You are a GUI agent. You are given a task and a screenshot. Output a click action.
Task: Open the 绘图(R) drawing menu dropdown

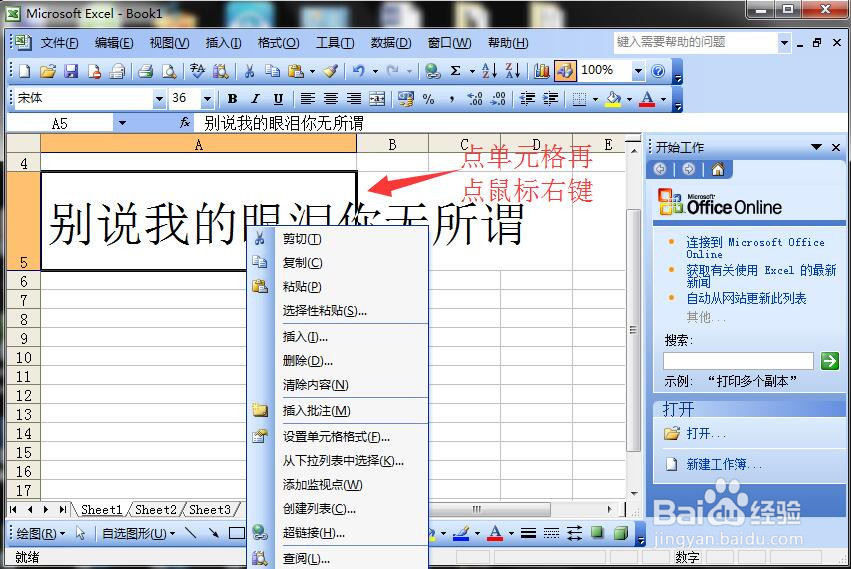[x=40, y=534]
